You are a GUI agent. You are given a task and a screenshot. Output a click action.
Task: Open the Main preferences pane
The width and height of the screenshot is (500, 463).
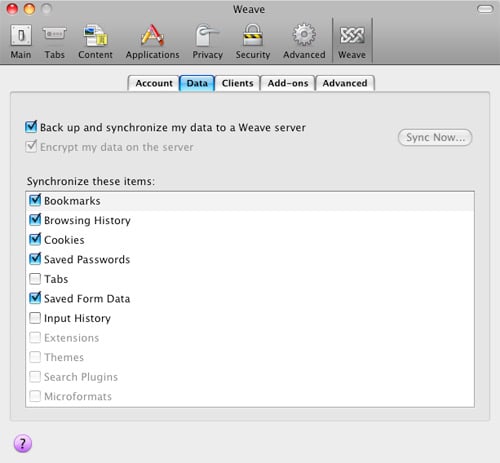[21, 42]
